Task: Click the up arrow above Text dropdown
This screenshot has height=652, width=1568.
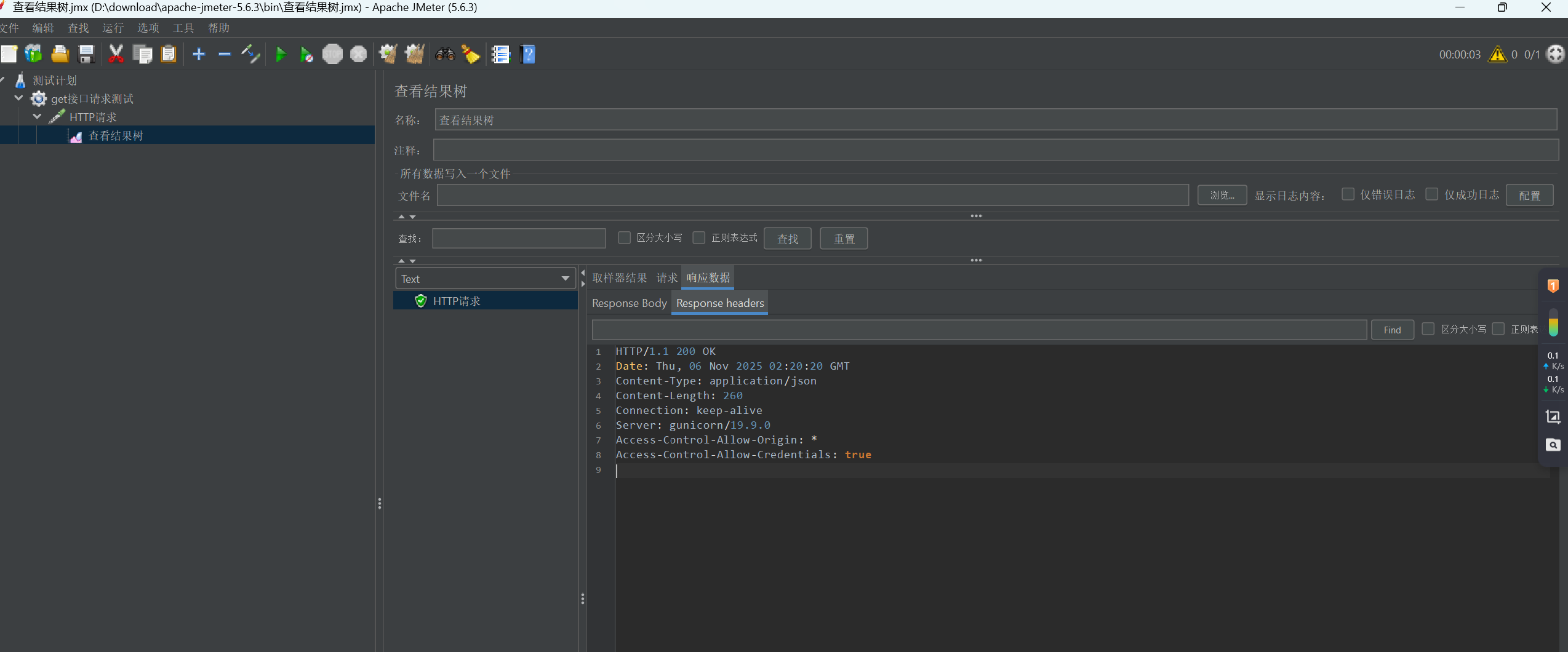Action: (x=402, y=261)
